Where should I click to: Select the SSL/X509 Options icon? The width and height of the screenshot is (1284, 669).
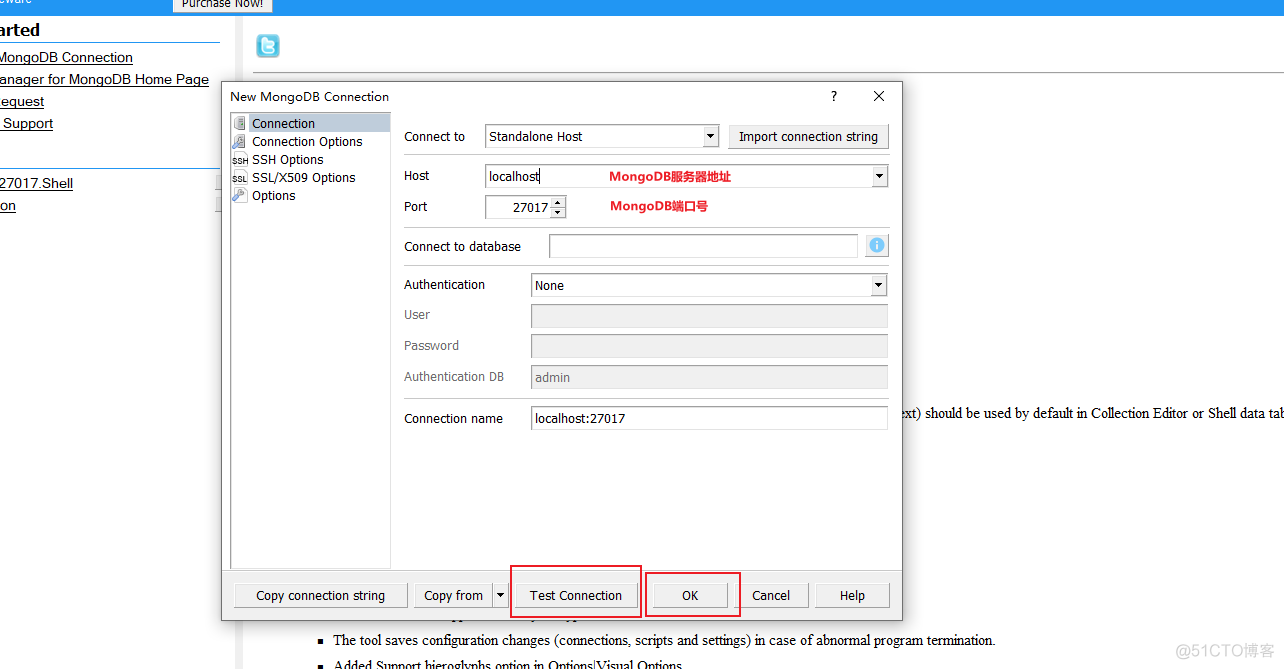coord(240,177)
